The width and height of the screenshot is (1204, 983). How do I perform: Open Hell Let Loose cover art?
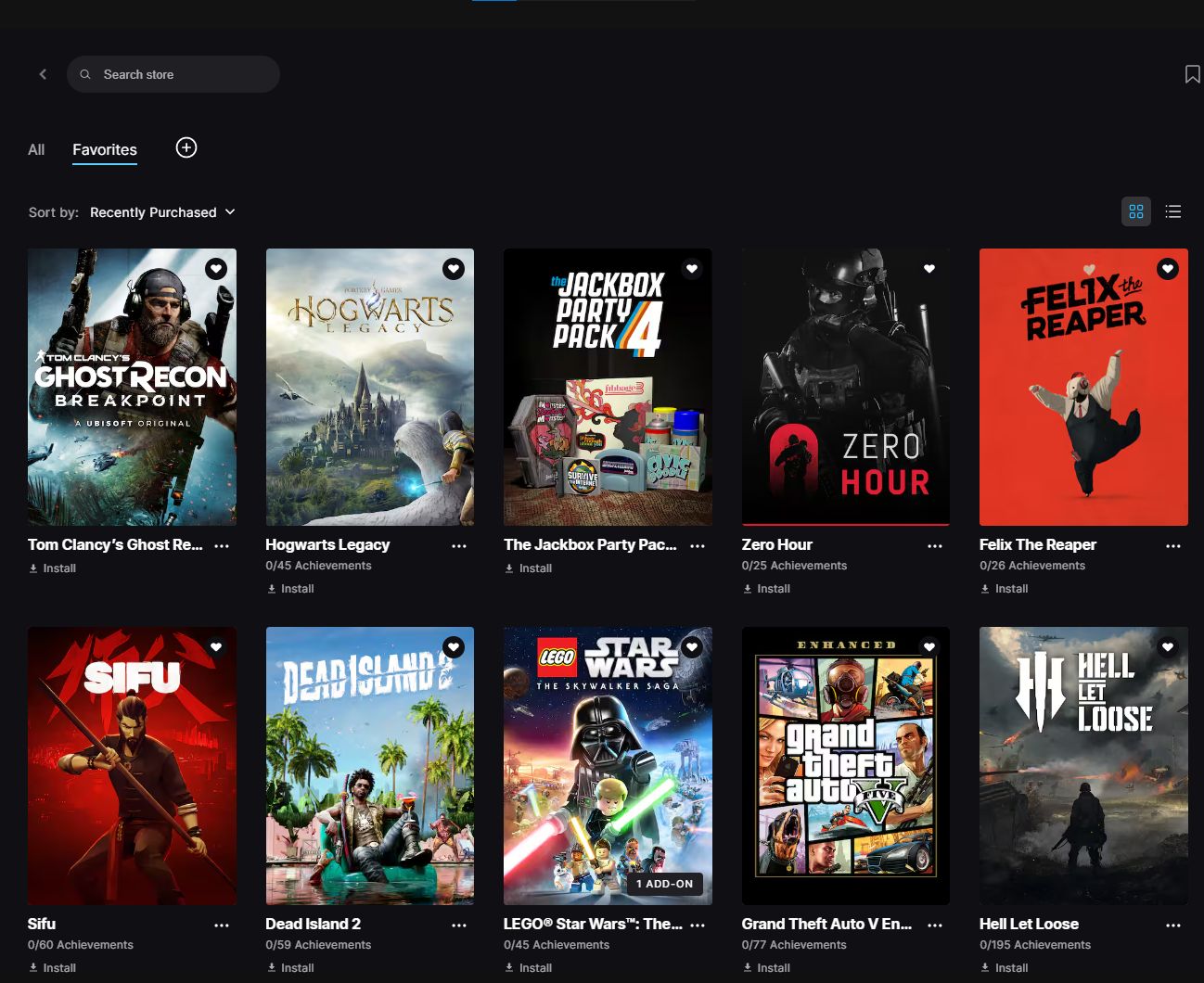pyautogui.click(x=1083, y=766)
